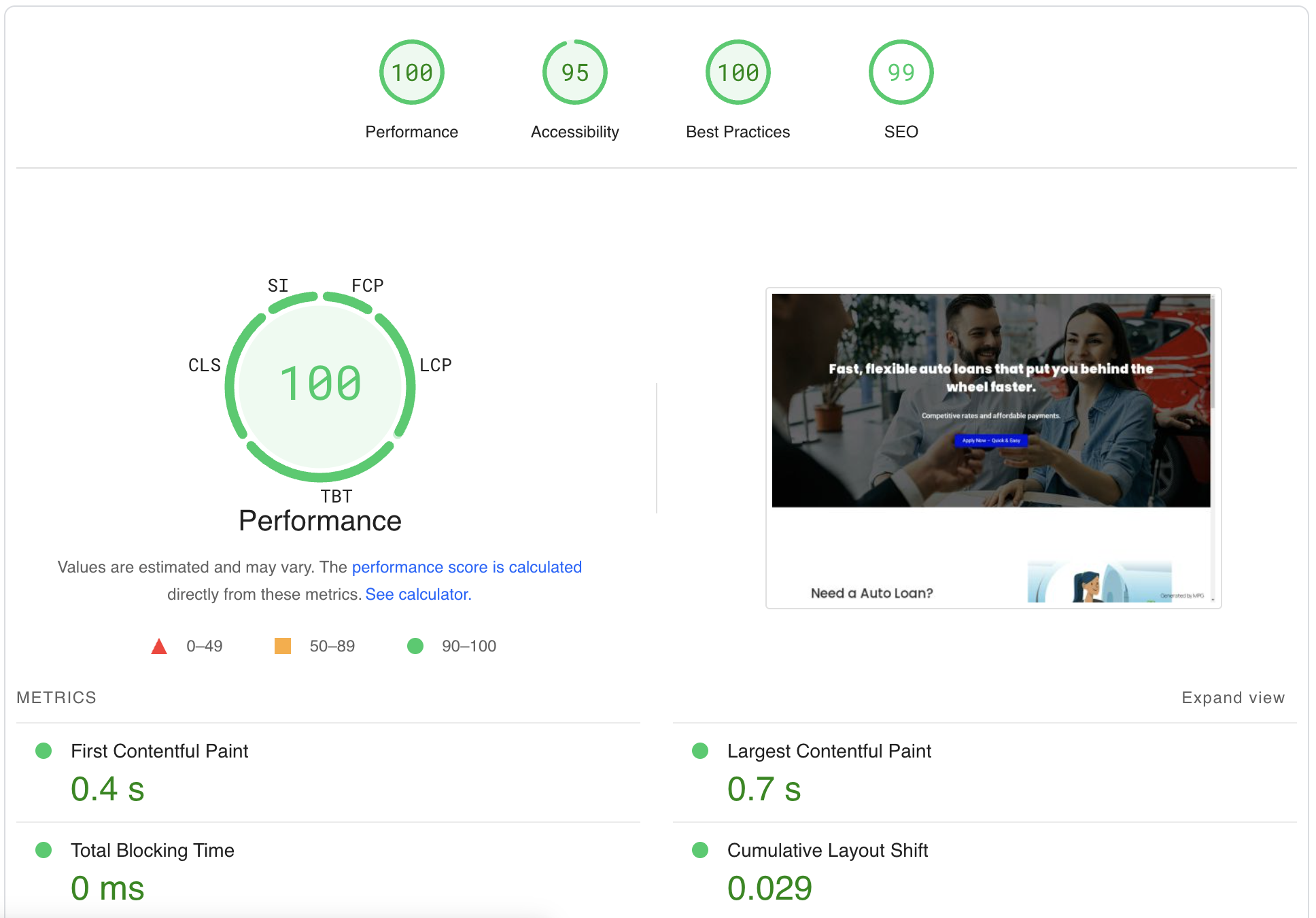Select the SEO label under top gauges
Viewport: 1316px width, 918px height.
(x=901, y=132)
